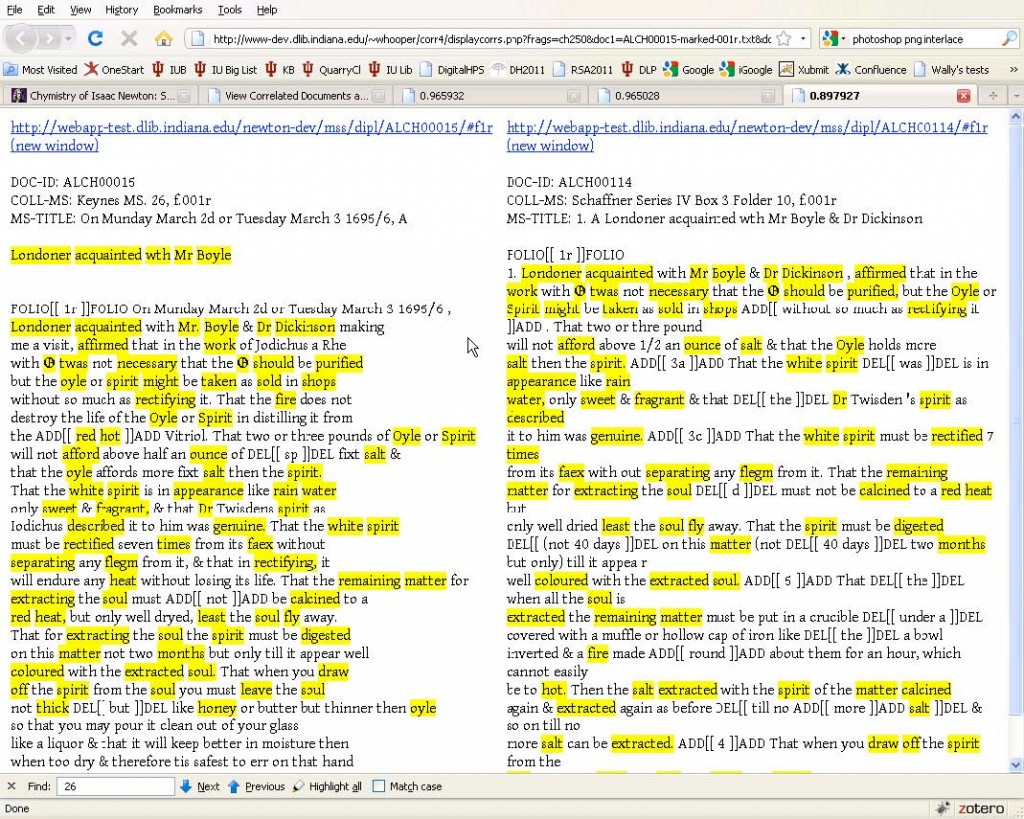Screen dimensions: 1024x819
Task: Open the IU Big List bookmark
Action: (227, 69)
